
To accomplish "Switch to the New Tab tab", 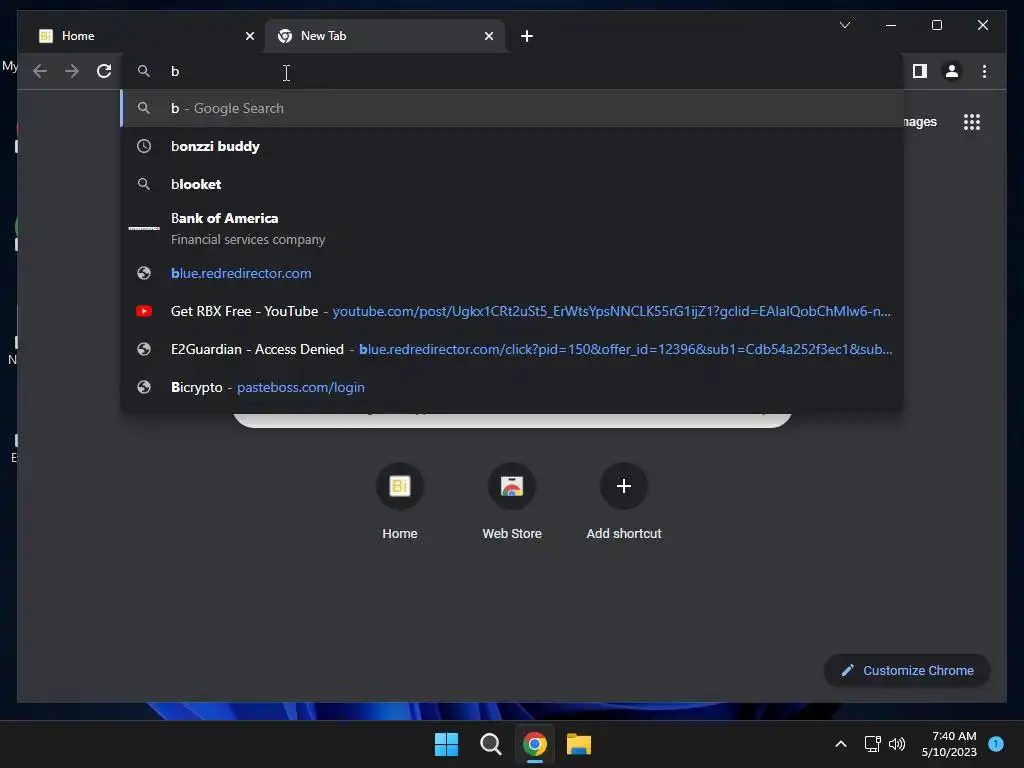I will coord(385,36).
